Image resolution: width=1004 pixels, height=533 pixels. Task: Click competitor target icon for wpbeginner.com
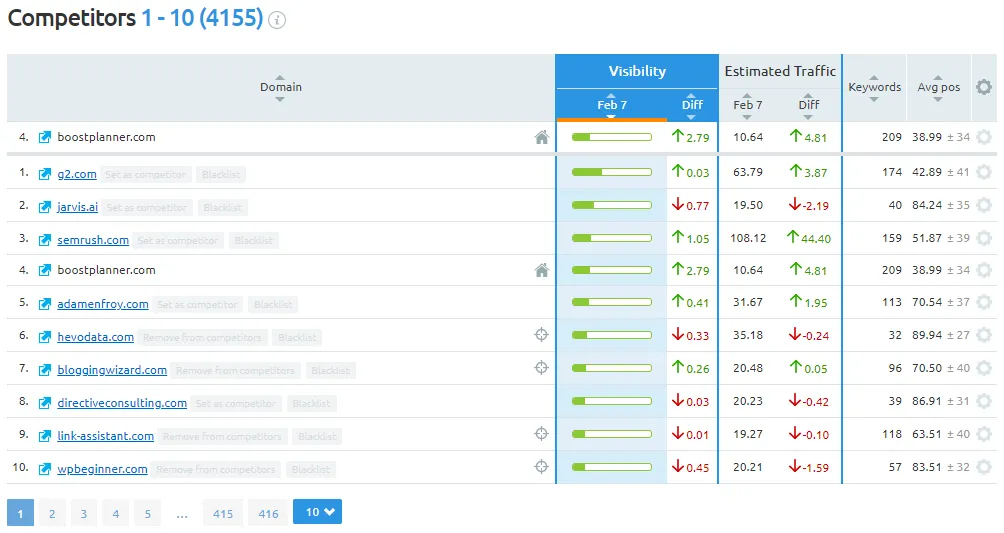(x=541, y=467)
